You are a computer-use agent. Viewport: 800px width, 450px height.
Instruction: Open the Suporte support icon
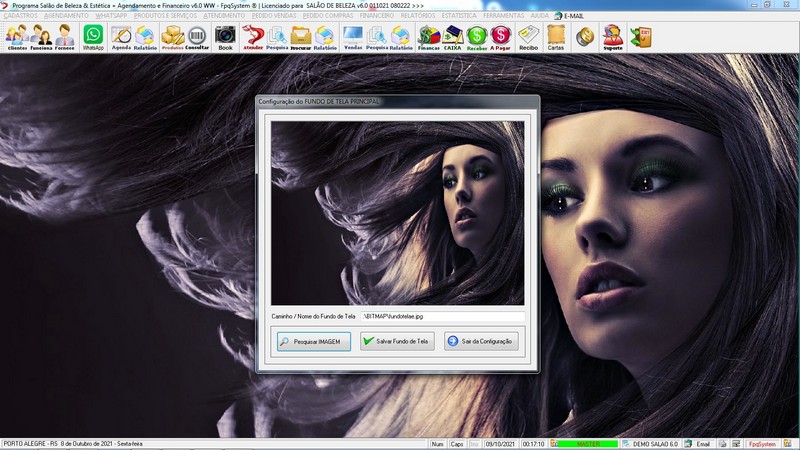point(613,37)
